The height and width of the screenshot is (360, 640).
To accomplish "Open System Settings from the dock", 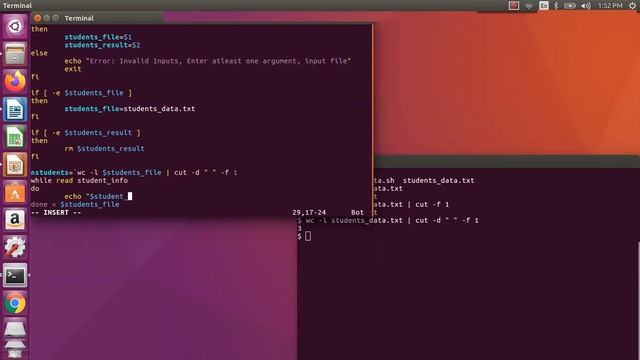I will pos(15,247).
